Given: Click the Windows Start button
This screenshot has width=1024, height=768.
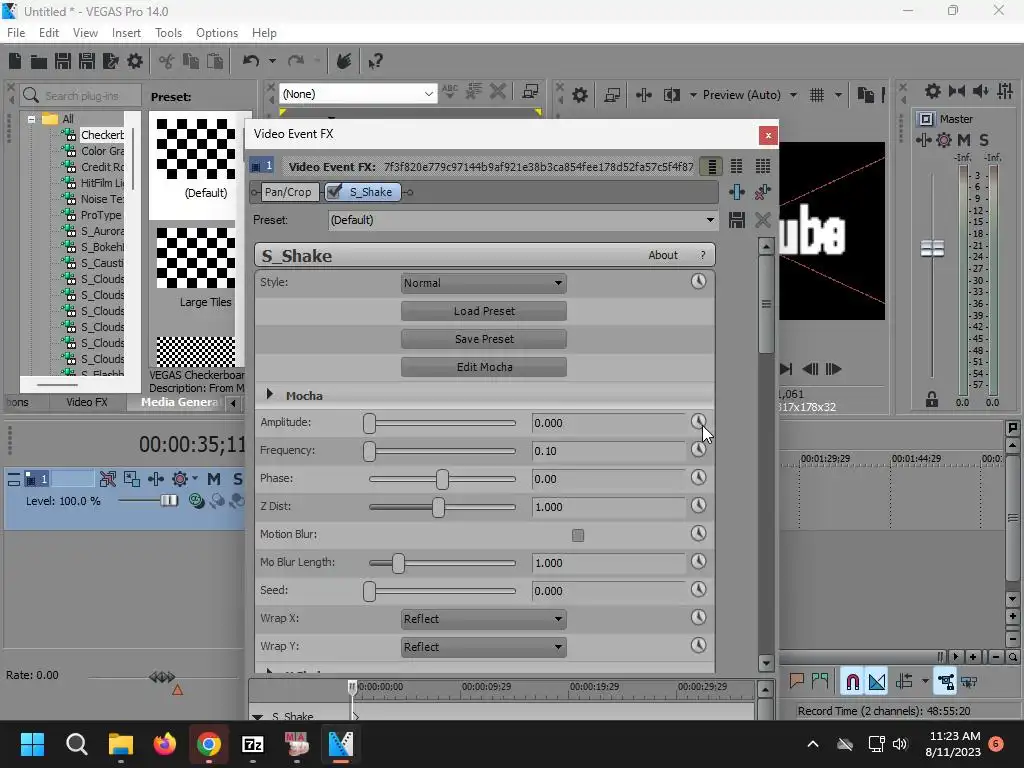Looking at the screenshot, I should tap(32, 744).
